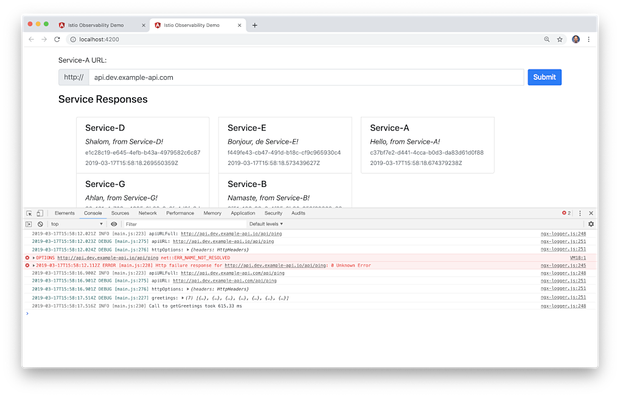
Task: Expand the second httpOptions headers object
Action: pyautogui.click(x=188, y=289)
